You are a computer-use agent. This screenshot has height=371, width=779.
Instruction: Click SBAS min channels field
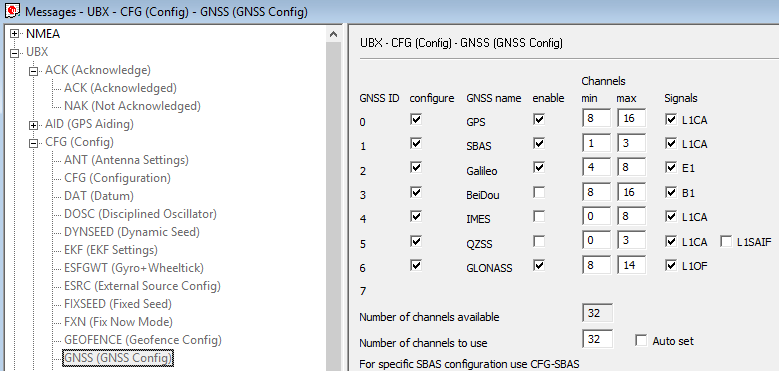point(596,143)
